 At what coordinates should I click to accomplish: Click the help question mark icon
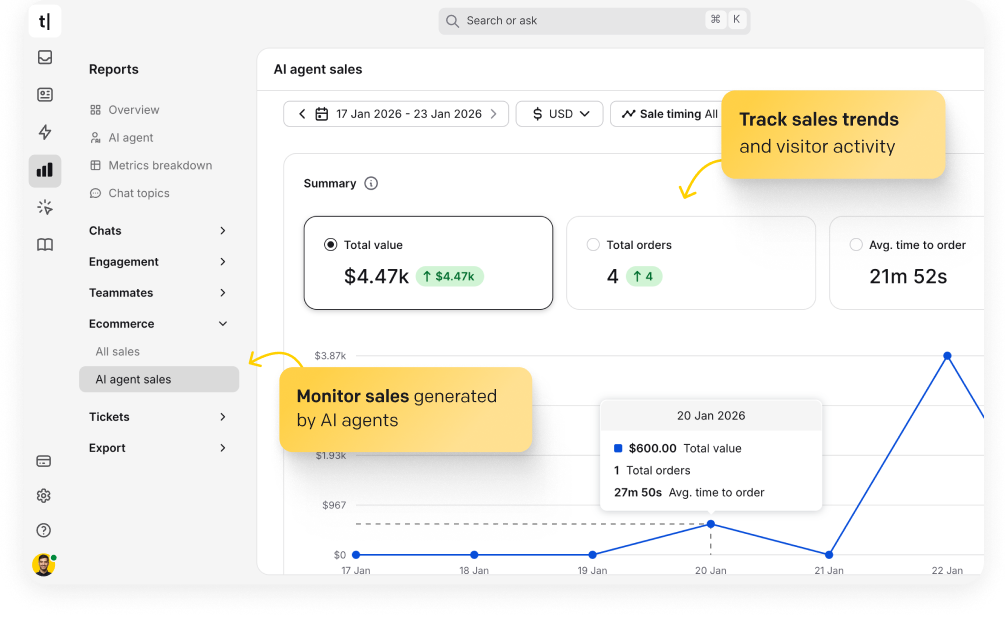(x=44, y=530)
